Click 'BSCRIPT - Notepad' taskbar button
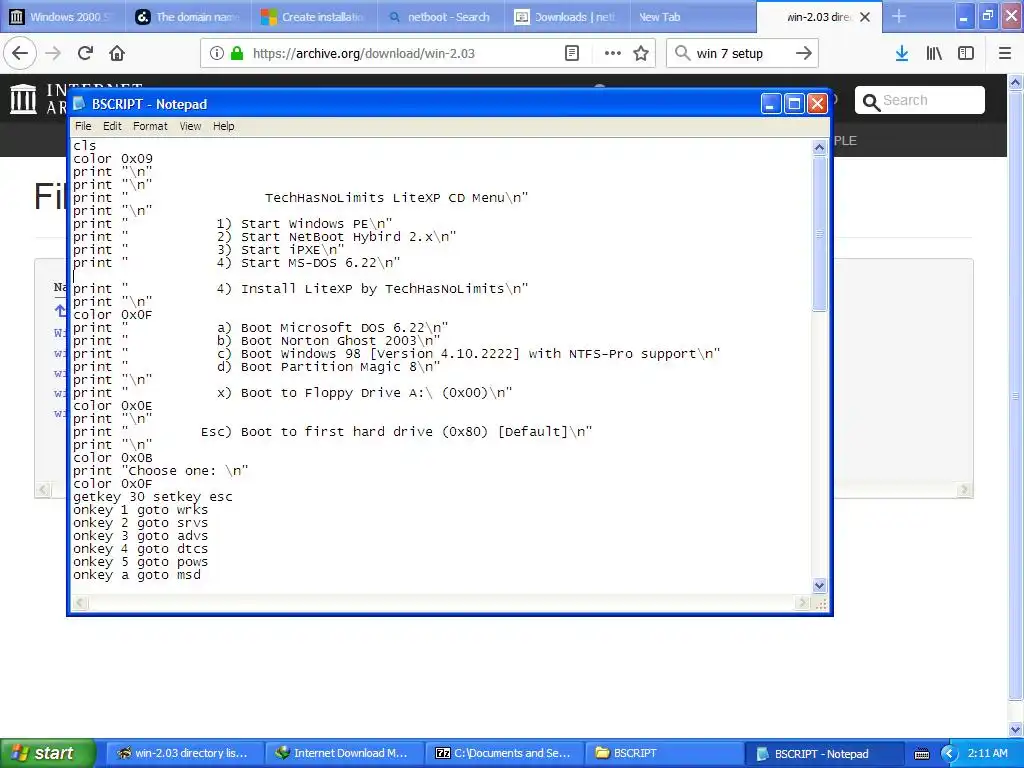The width and height of the screenshot is (1024, 768). click(x=824, y=754)
